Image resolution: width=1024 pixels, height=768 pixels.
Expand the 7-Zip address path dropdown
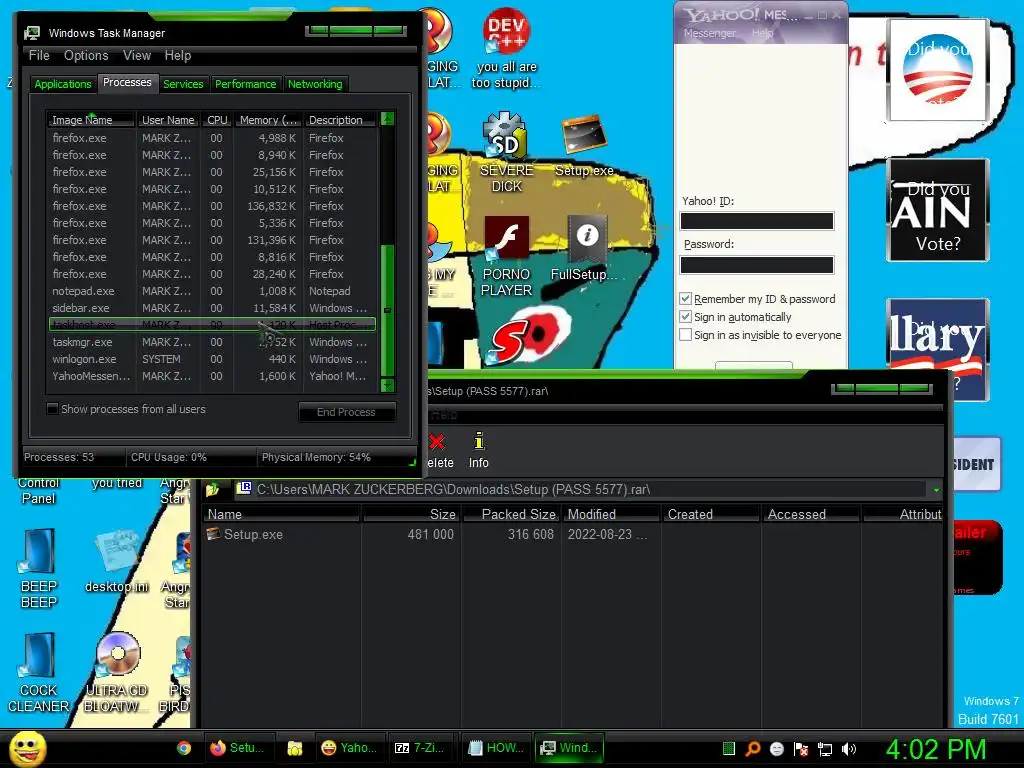[936, 490]
